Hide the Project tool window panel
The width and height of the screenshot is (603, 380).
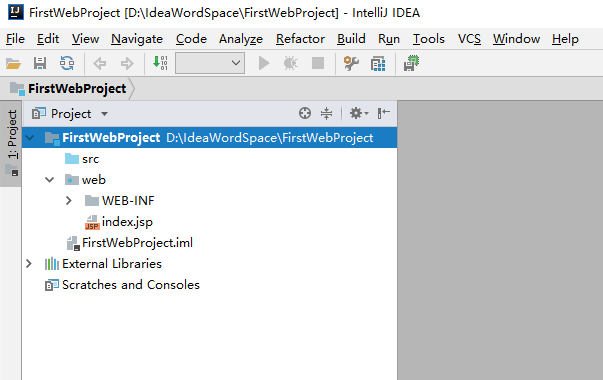[383, 113]
